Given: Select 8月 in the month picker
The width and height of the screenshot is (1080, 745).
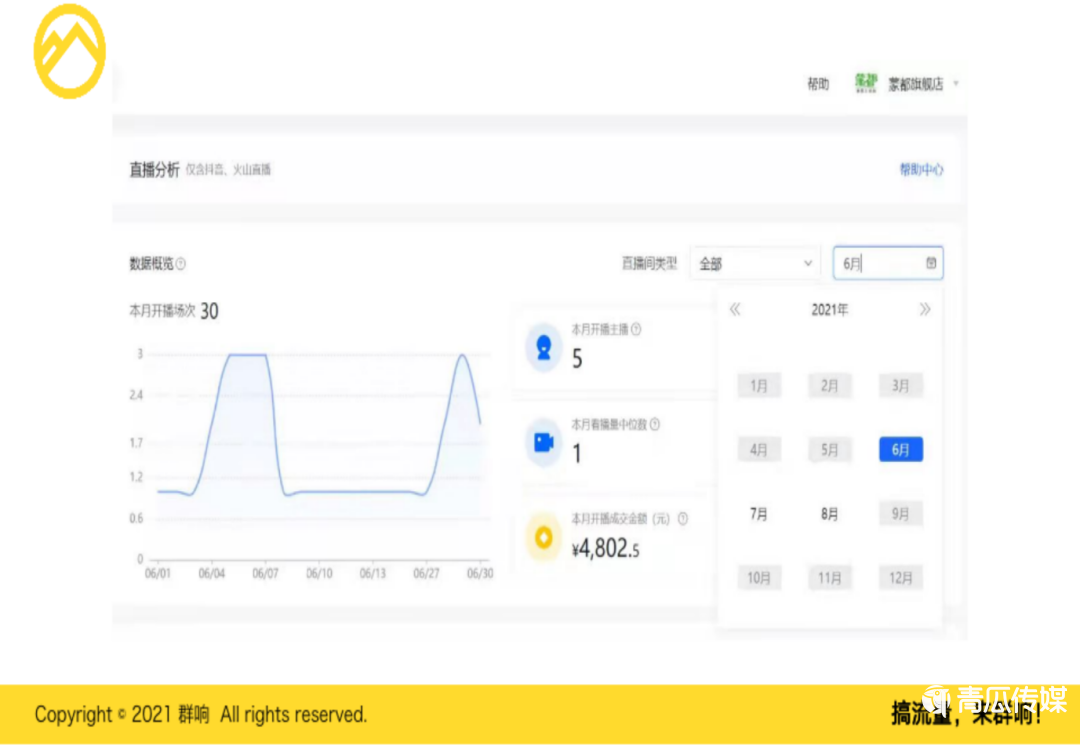Looking at the screenshot, I should pyautogui.click(x=829, y=514).
